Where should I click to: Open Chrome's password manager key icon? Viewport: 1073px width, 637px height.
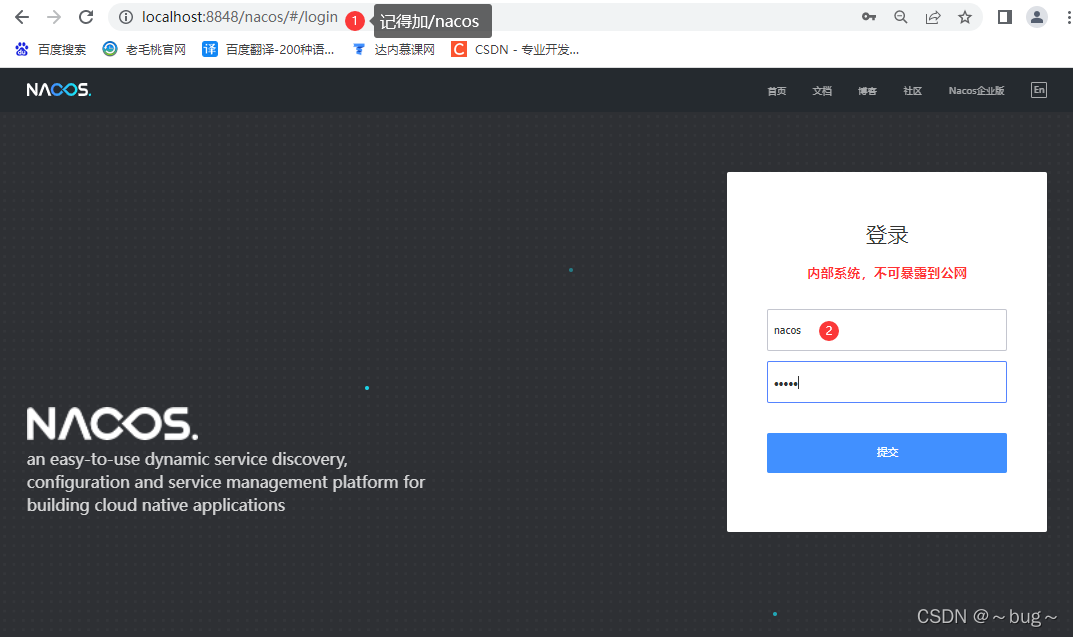[x=868, y=16]
